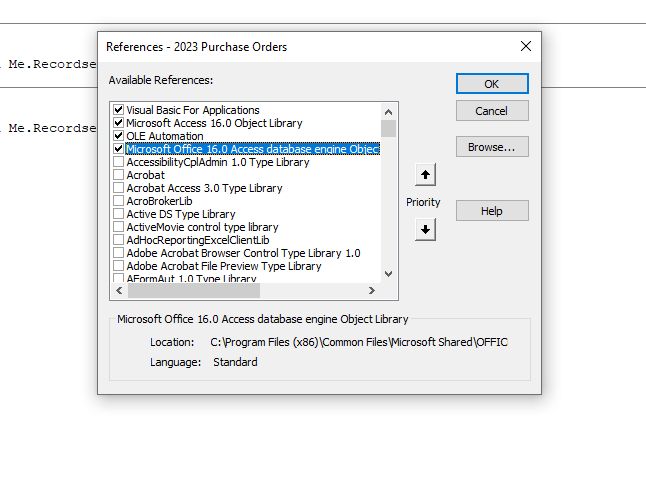Uncheck Microsoft Access 16.0 Object Library

[x=119, y=123]
